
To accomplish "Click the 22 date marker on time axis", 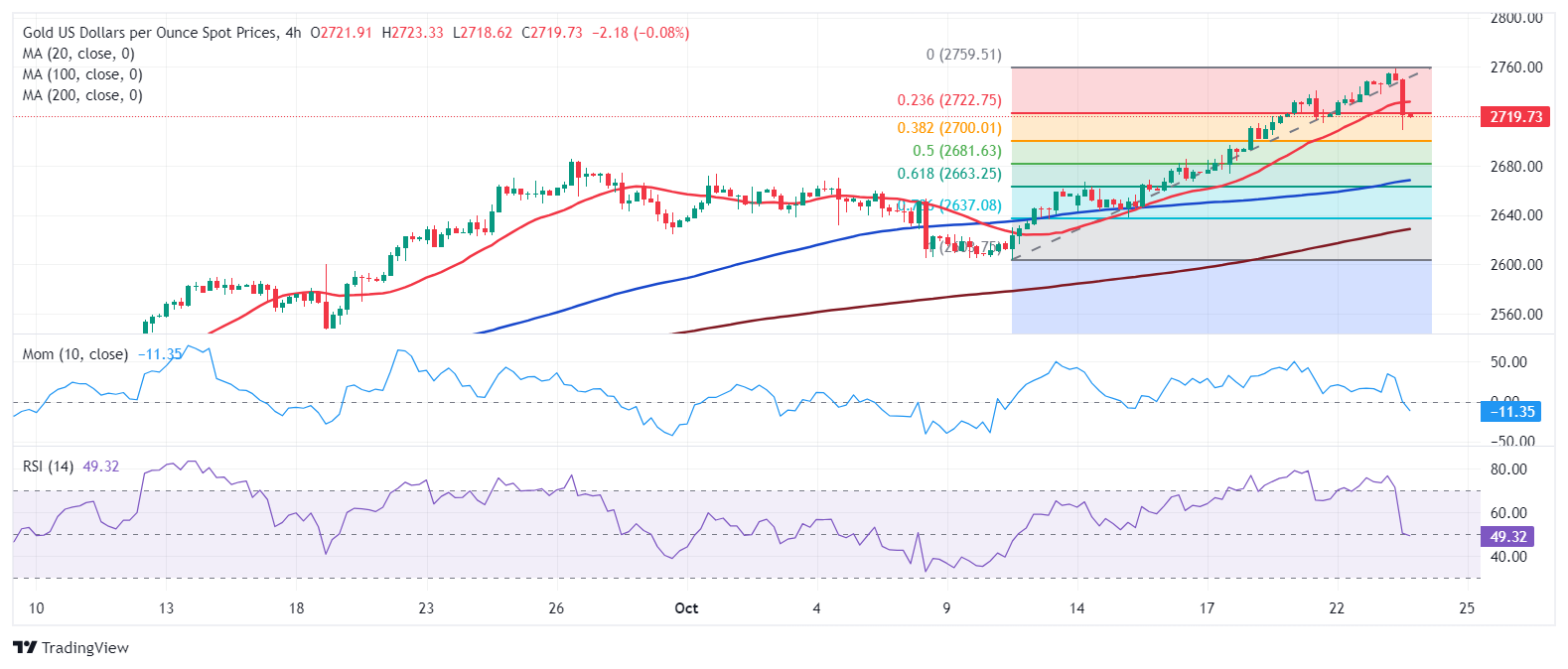I will pyautogui.click(x=1337, y=607).
